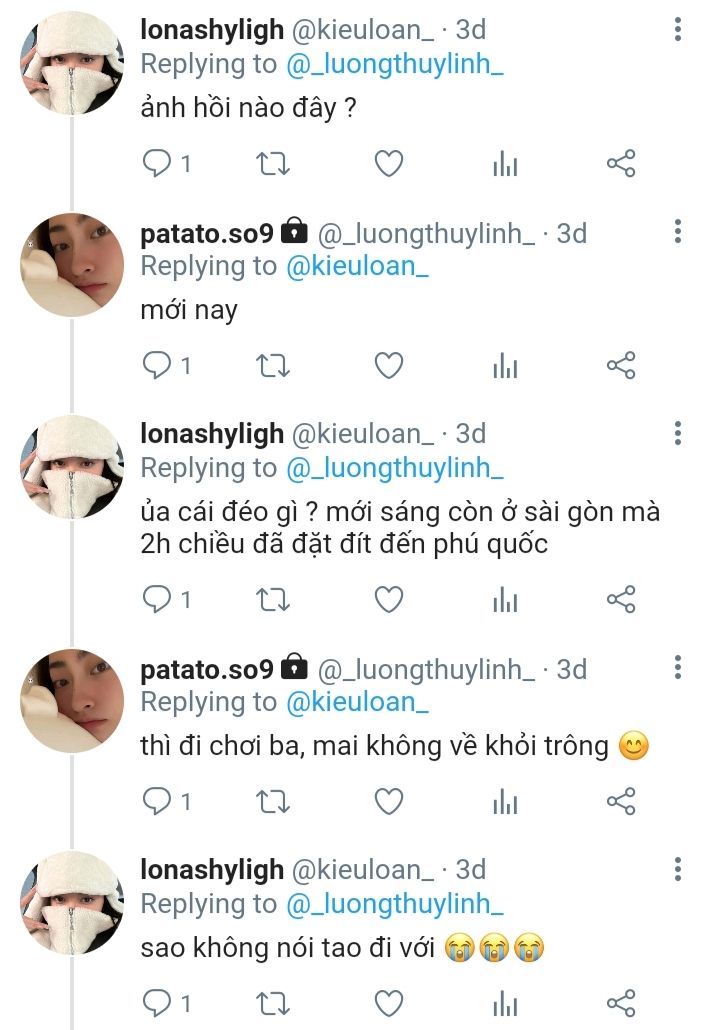The image size is (720, 1030).
Task: Like the "mới nay" tweet
Action: click(x=388, y=365)
